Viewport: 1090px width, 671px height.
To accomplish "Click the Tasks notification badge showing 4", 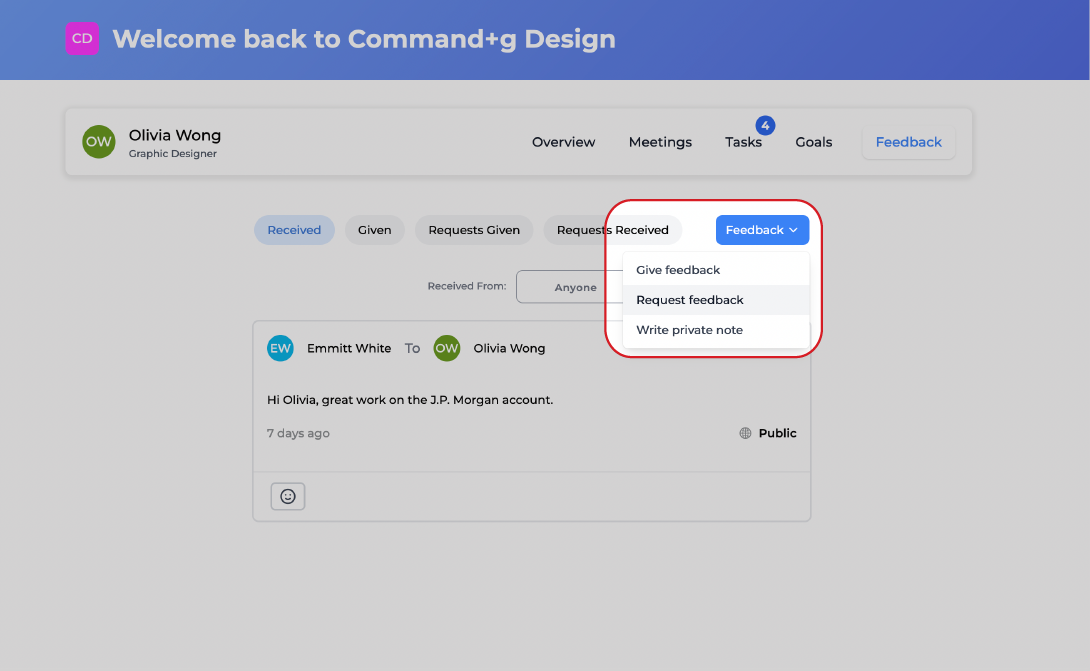I will click(x=765, y=125).
